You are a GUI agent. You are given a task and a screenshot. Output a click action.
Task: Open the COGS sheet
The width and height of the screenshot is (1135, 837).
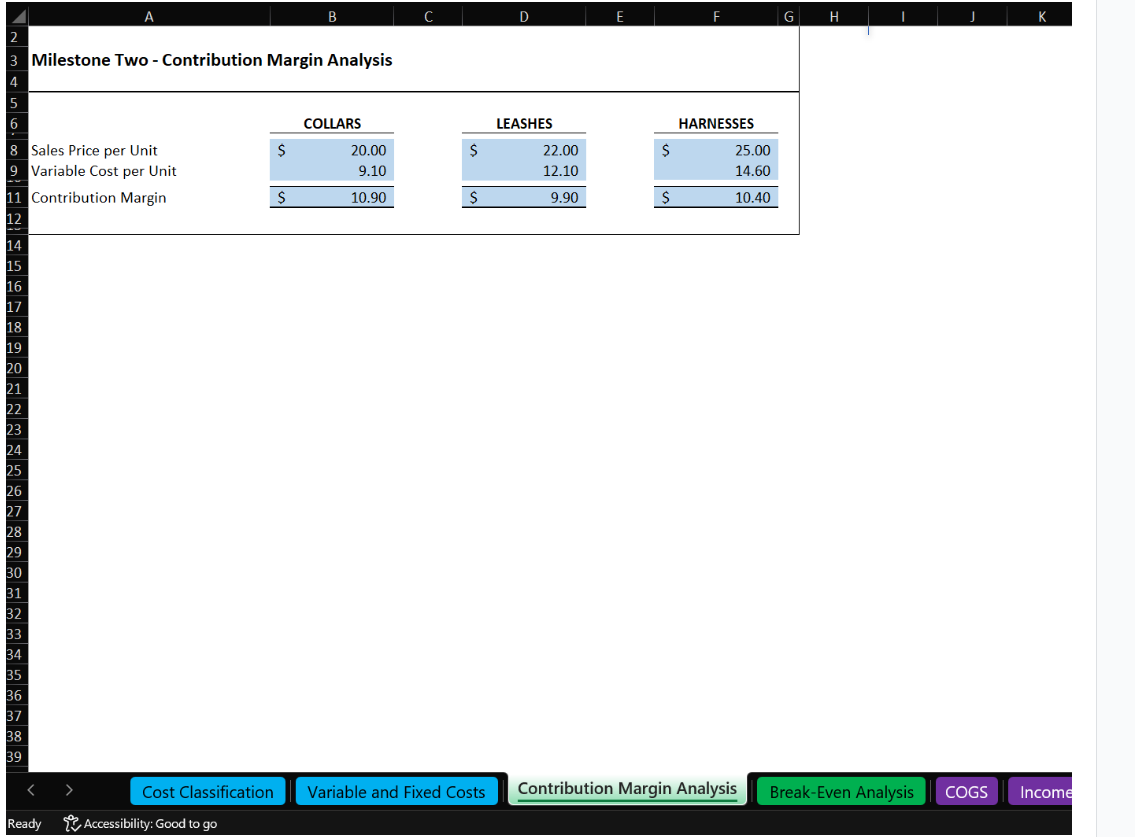tap(966, 791)
